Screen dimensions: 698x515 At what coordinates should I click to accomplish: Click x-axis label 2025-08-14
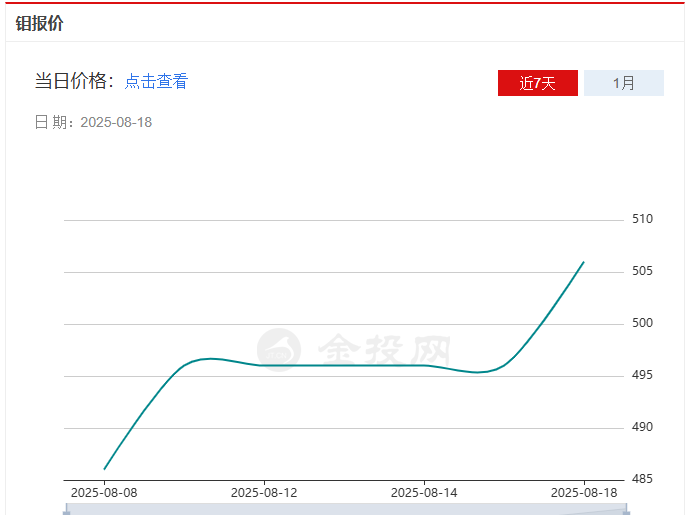pyautogui.click(x=424, y=493)
